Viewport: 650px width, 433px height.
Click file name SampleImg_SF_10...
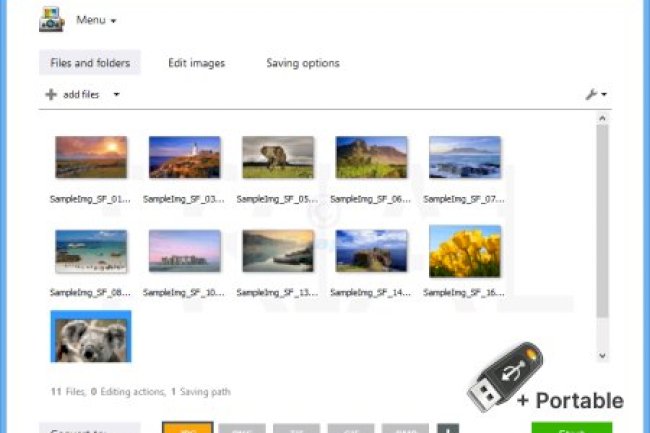click(184, 293)
